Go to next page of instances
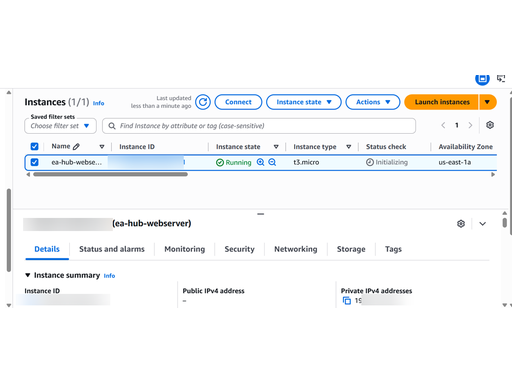 [x=470, y=125]
